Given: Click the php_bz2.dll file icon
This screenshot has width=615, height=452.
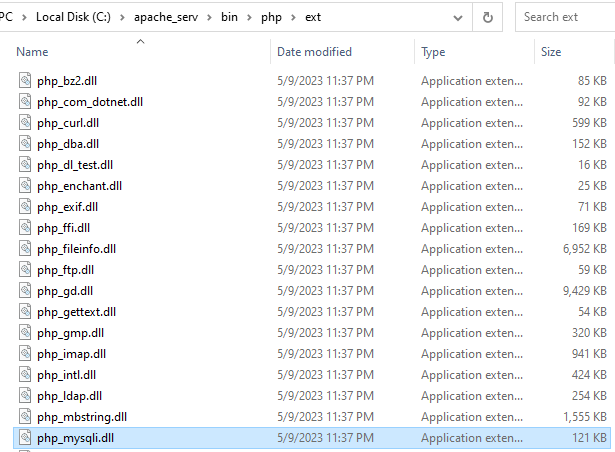Looking at the screenshot, I should [x=25, y=80].
